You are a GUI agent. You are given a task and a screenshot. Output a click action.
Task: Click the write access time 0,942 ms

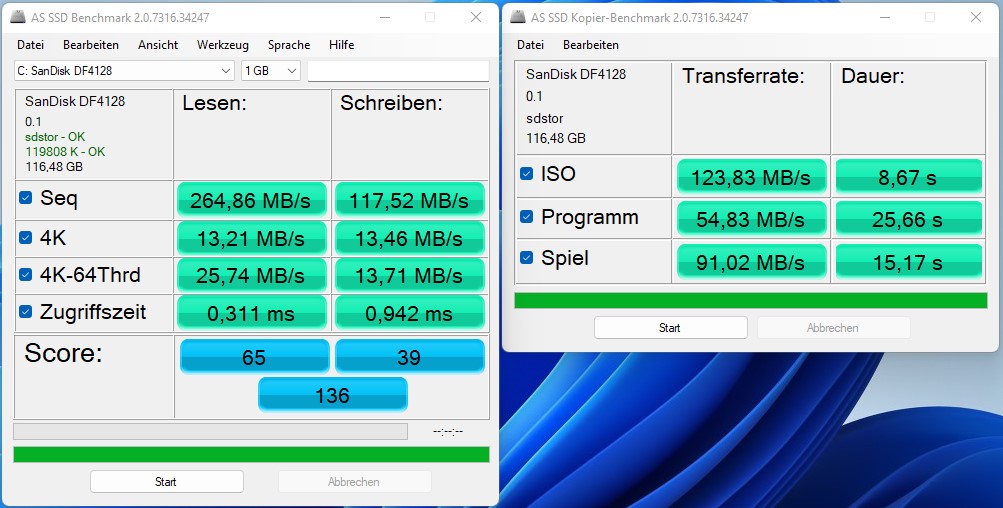(409, 313)
